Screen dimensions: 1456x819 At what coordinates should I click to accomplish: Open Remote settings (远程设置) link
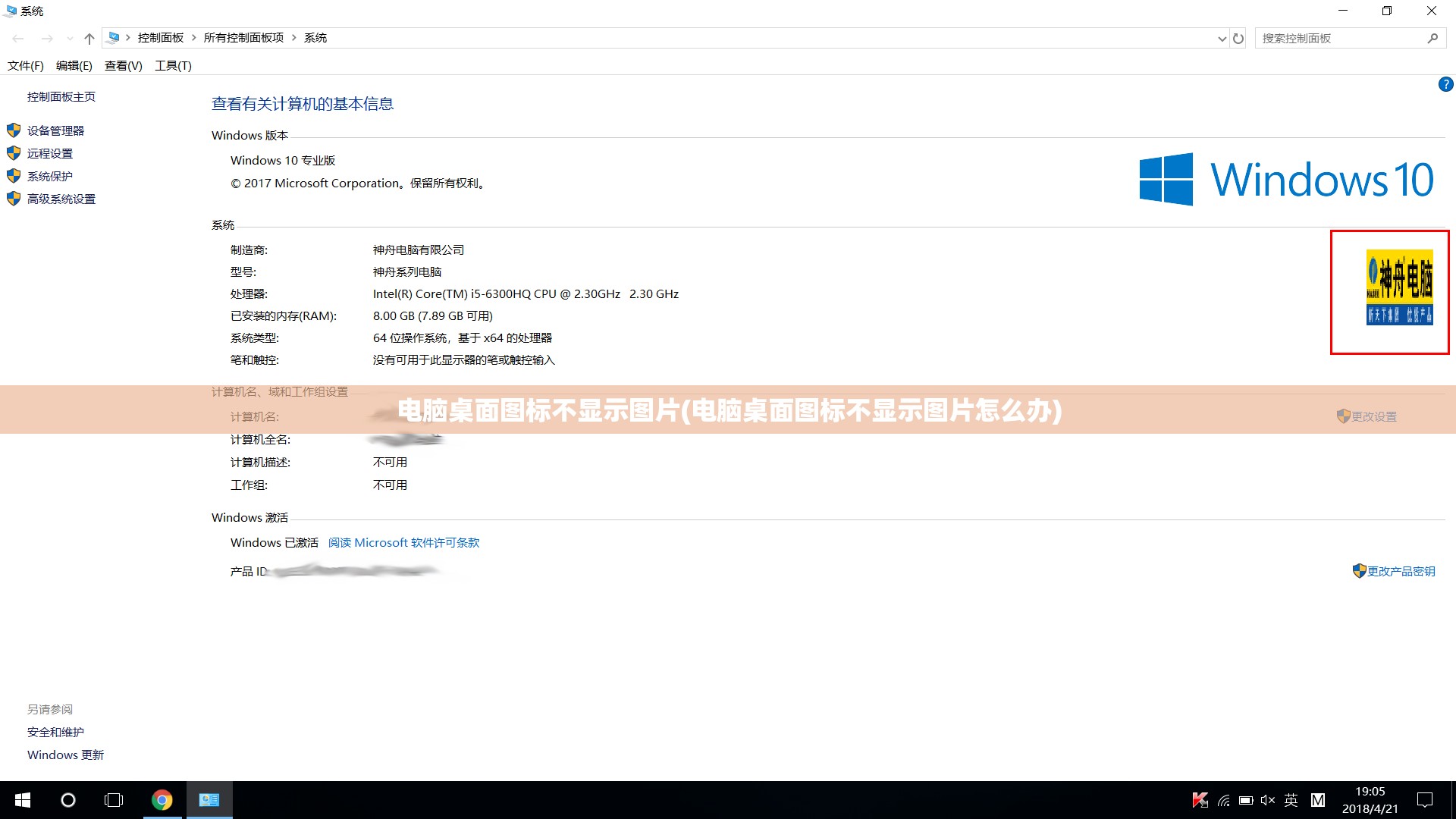[x=50, y=153]
